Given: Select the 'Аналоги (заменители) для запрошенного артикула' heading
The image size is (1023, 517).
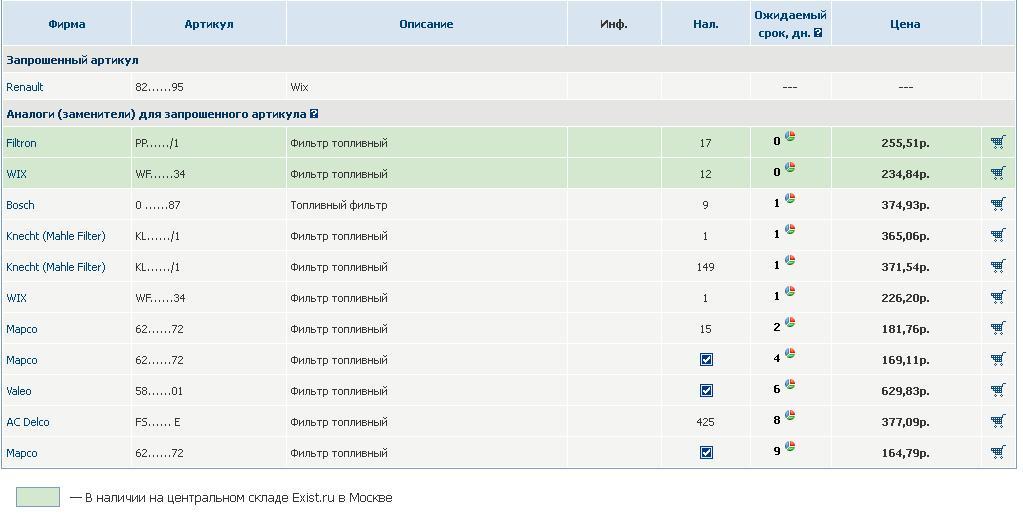Looking at the screenshot, I should point(157,114).
